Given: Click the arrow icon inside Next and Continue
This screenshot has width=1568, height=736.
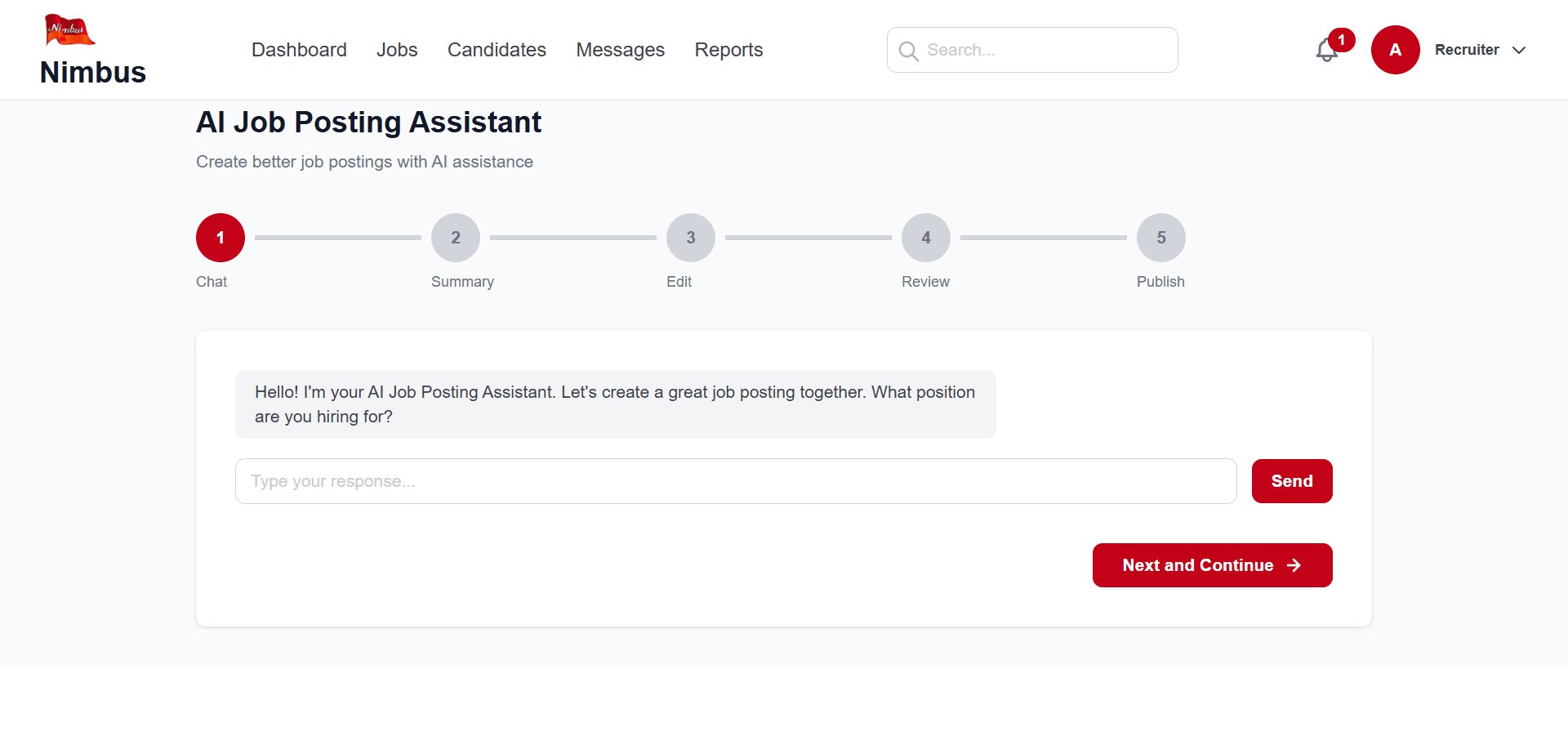Looking at the screenshot, I should 1294,565.
